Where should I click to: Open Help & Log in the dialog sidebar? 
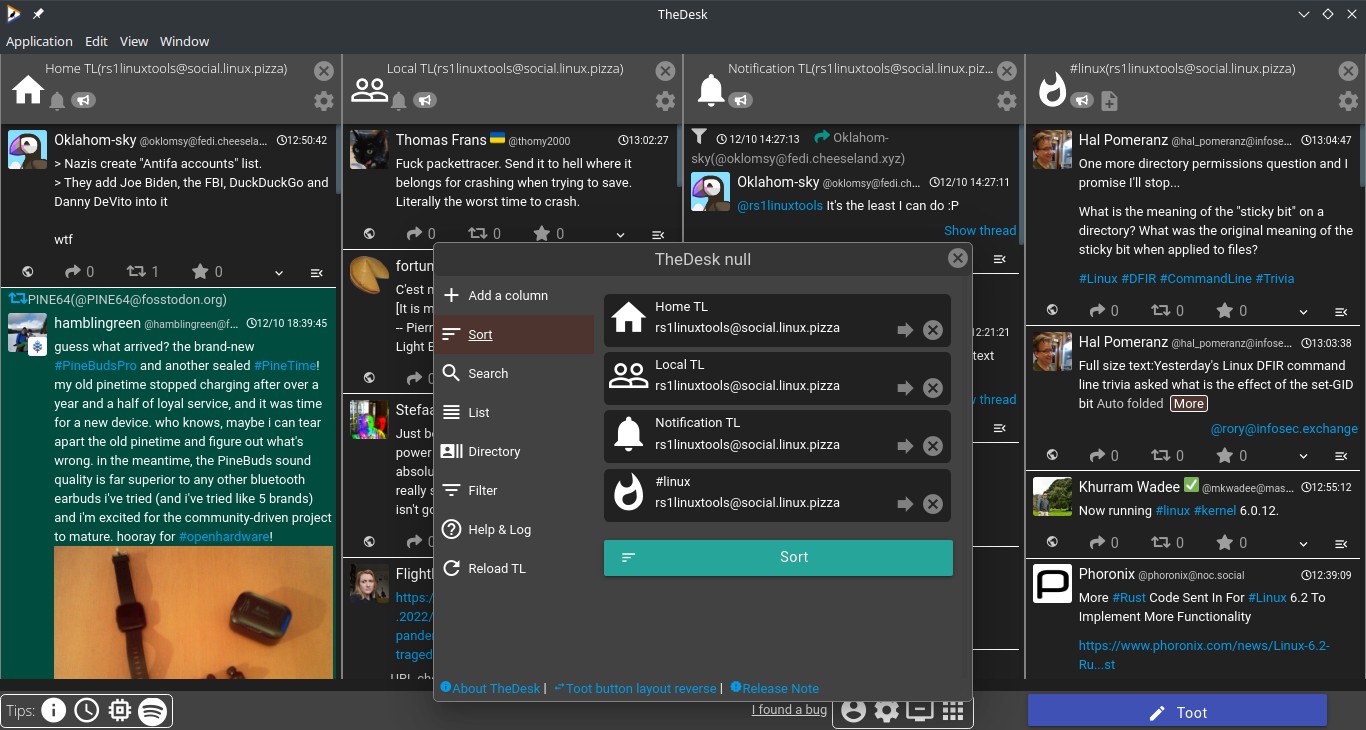click(x=514, y=529)
